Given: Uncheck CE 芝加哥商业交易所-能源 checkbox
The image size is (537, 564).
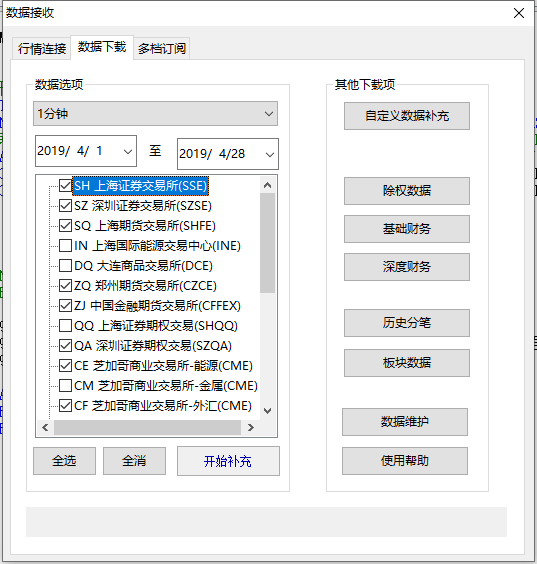Looking at the screenshot, I should pos(65,365).
